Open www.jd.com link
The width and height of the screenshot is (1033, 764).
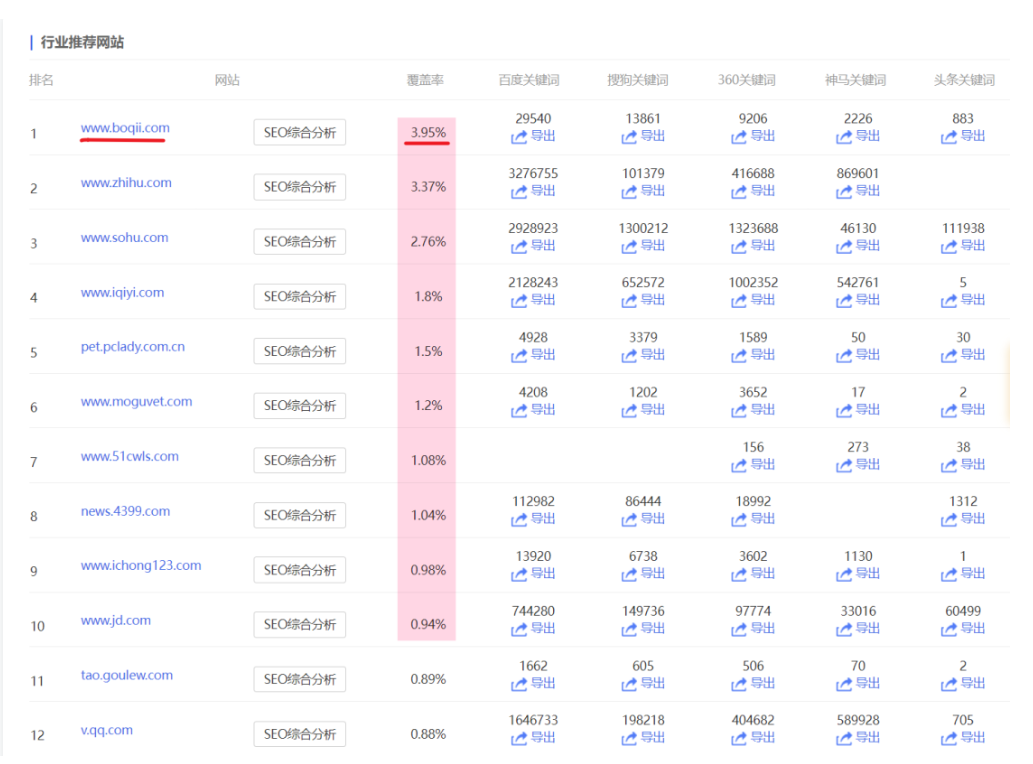(x=116, y=620)
